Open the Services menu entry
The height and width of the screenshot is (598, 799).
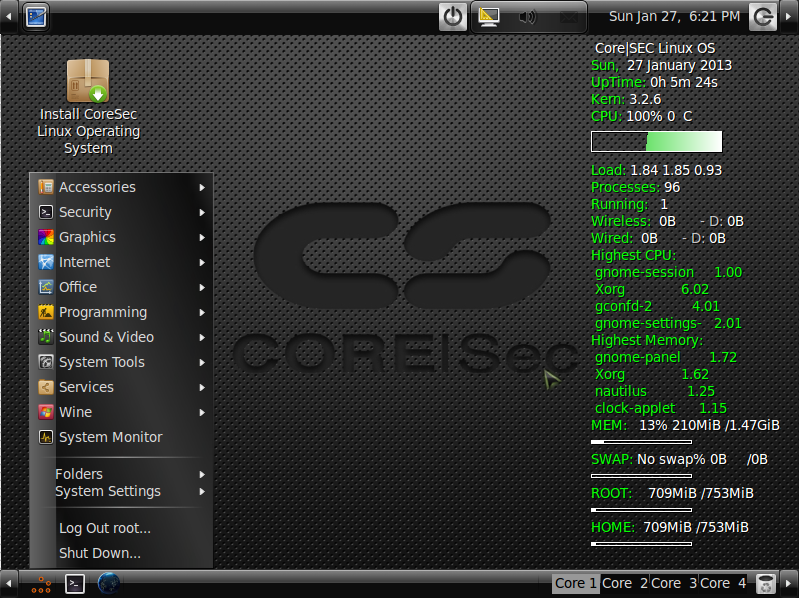click(x=121, y=387)
